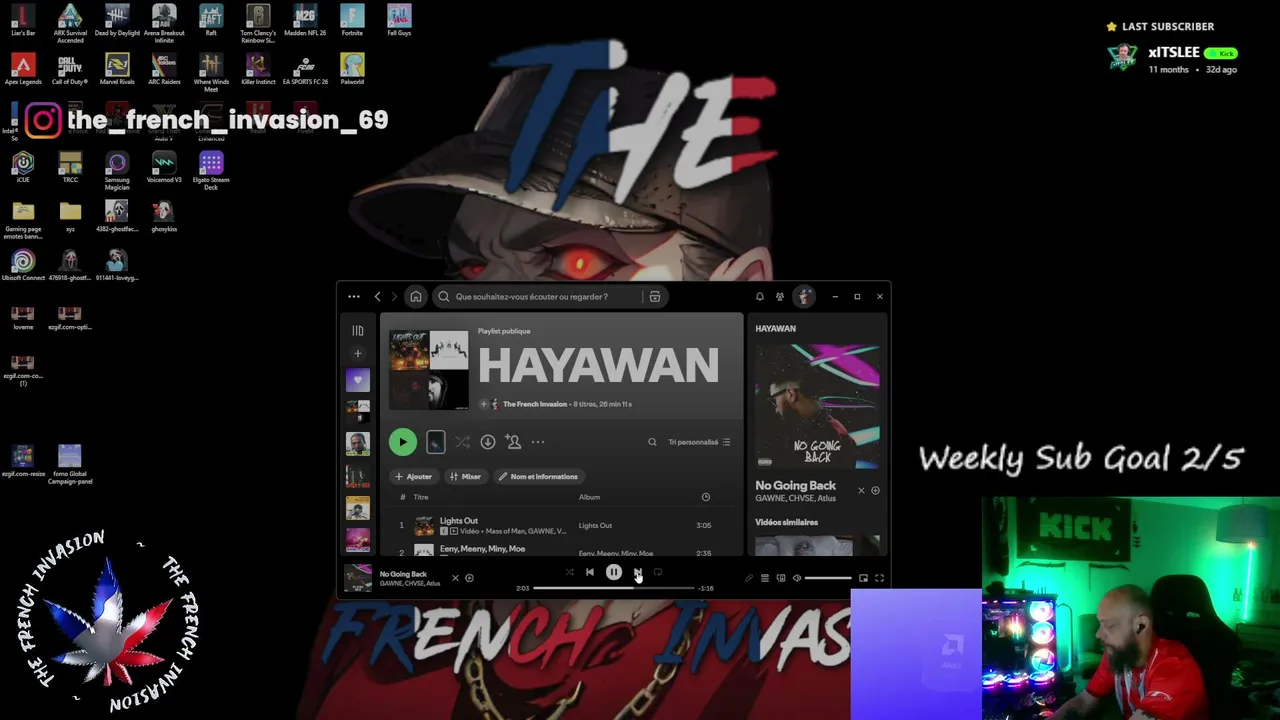The height and width of the screenshot is (720, 1280).
Task: Open iCUE desktop shortcut
Action: [x=23, y=167]
